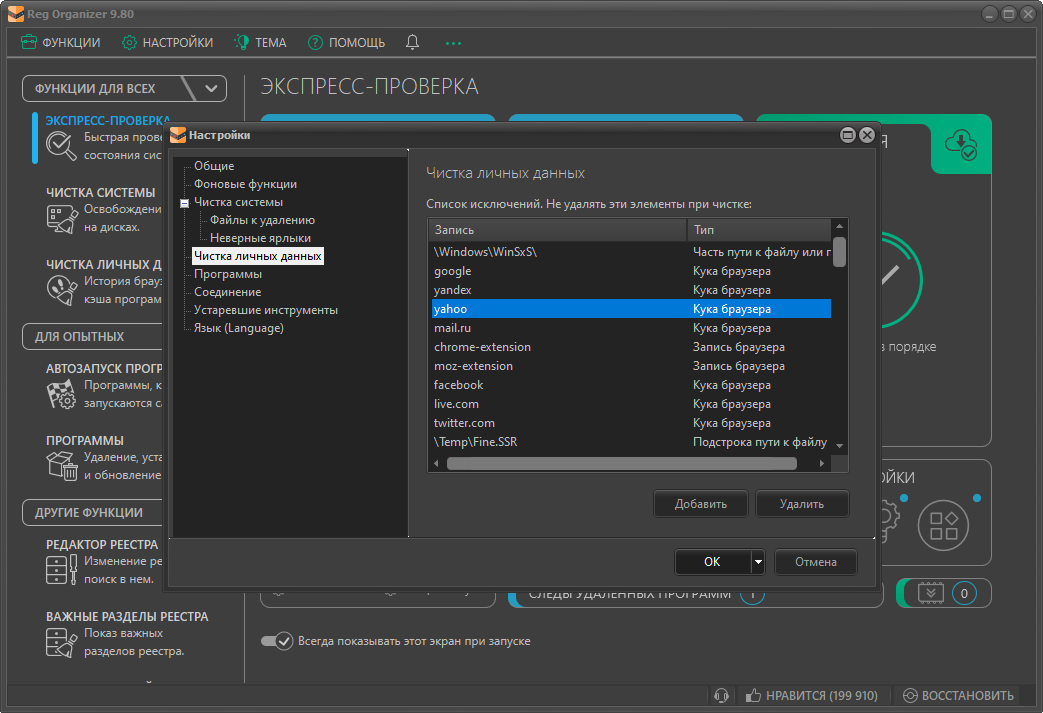Toggle Всегда показывать этот экран при запуске
The image size is (1043, 713).
pos(277,641)
